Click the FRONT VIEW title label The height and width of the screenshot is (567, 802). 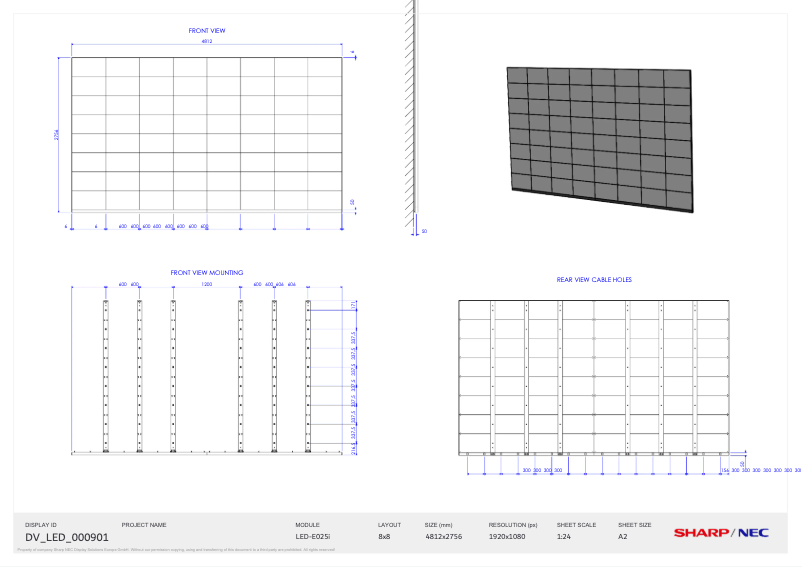(x=207, y=31)
